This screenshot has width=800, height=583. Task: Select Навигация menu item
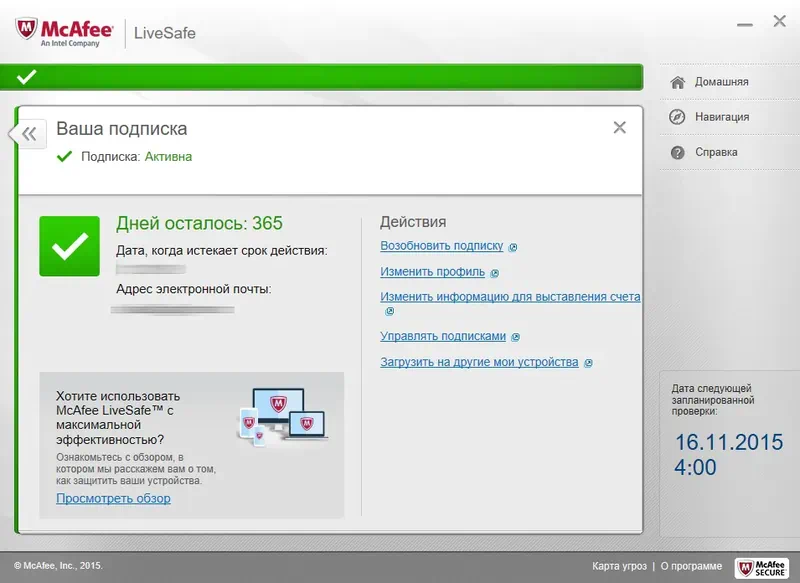[x=722, y=117]
